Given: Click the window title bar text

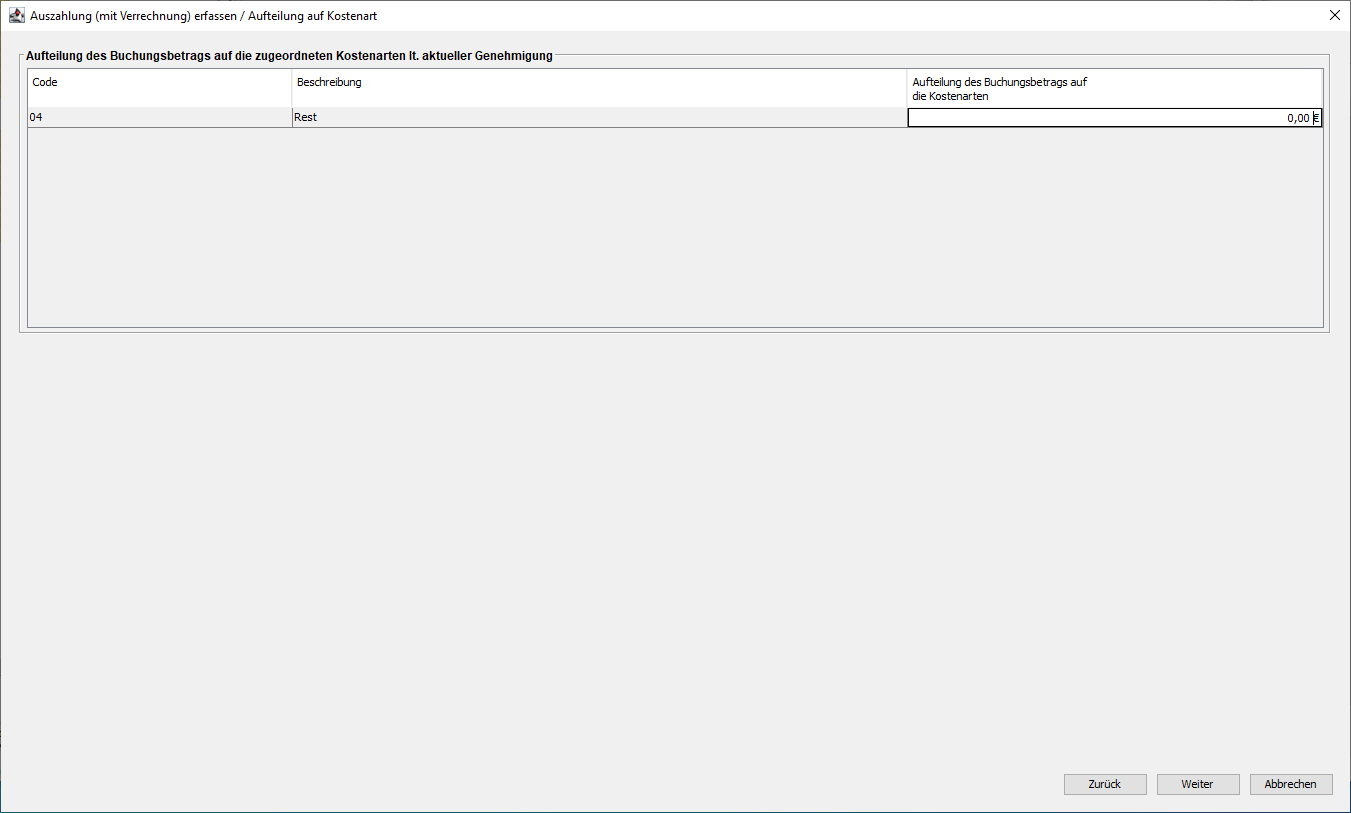Looking at the screenshot, I should pyautogui.click(x=203, y=16).
